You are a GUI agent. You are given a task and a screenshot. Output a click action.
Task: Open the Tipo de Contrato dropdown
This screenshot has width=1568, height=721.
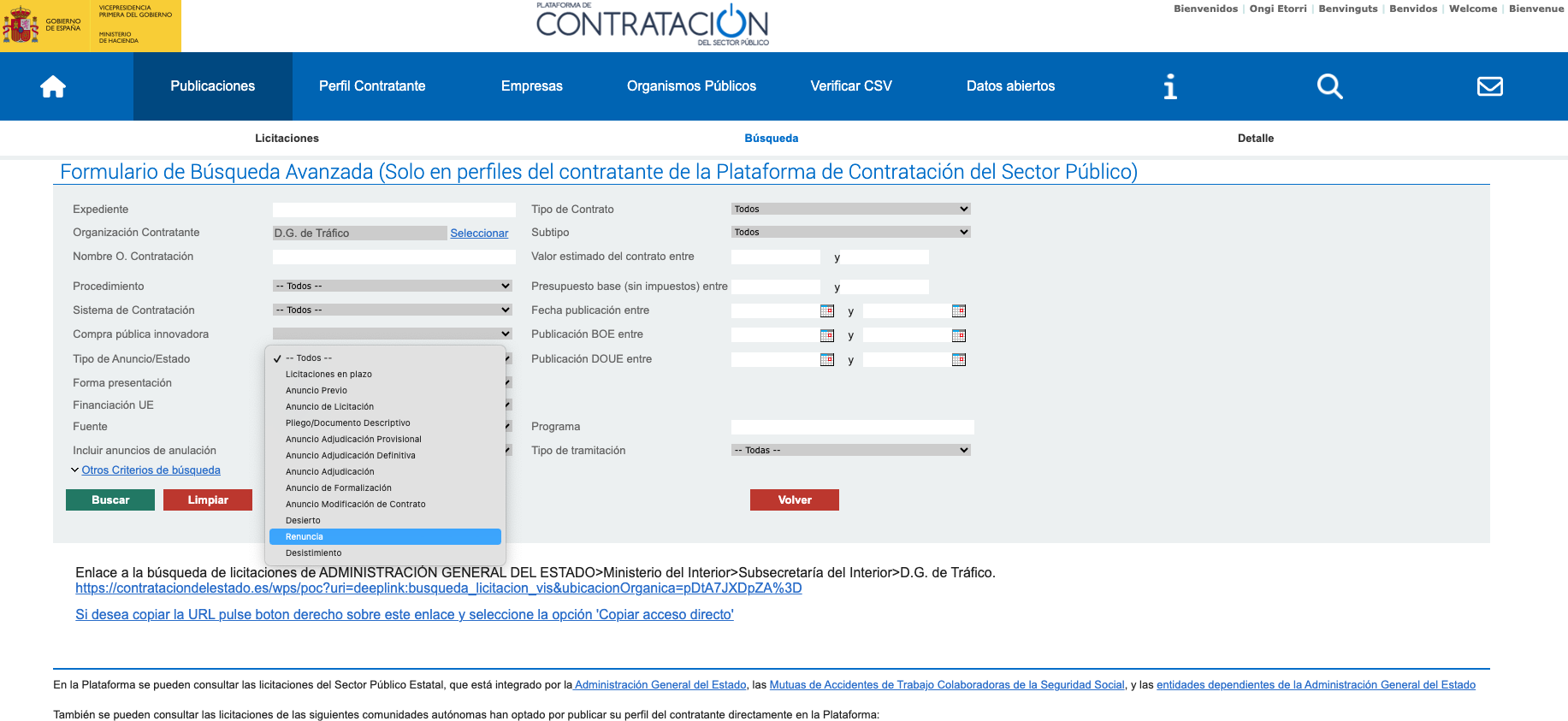coord(851,209)
